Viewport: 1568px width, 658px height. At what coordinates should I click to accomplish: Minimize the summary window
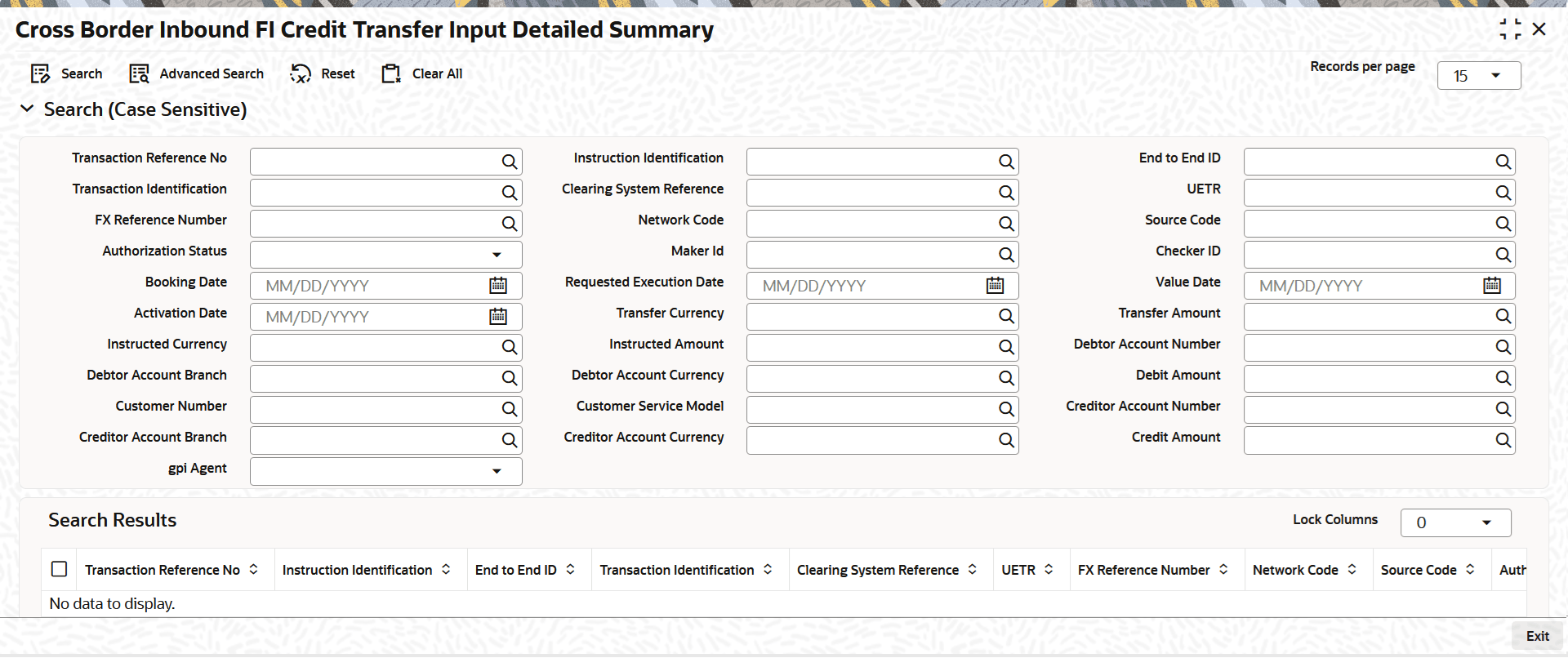click(x=1510, y=29)
